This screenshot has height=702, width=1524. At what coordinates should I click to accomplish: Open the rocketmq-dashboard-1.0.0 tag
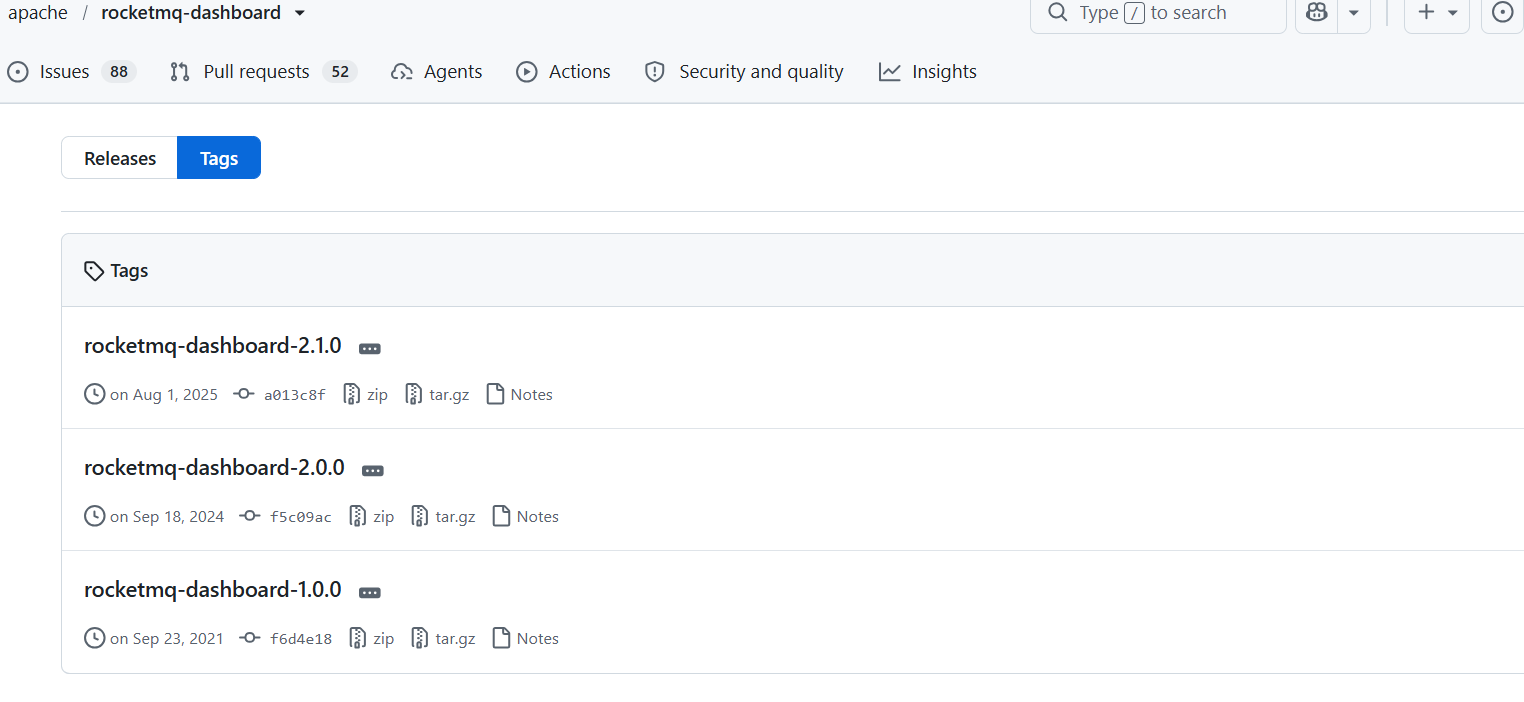(213, 590)
